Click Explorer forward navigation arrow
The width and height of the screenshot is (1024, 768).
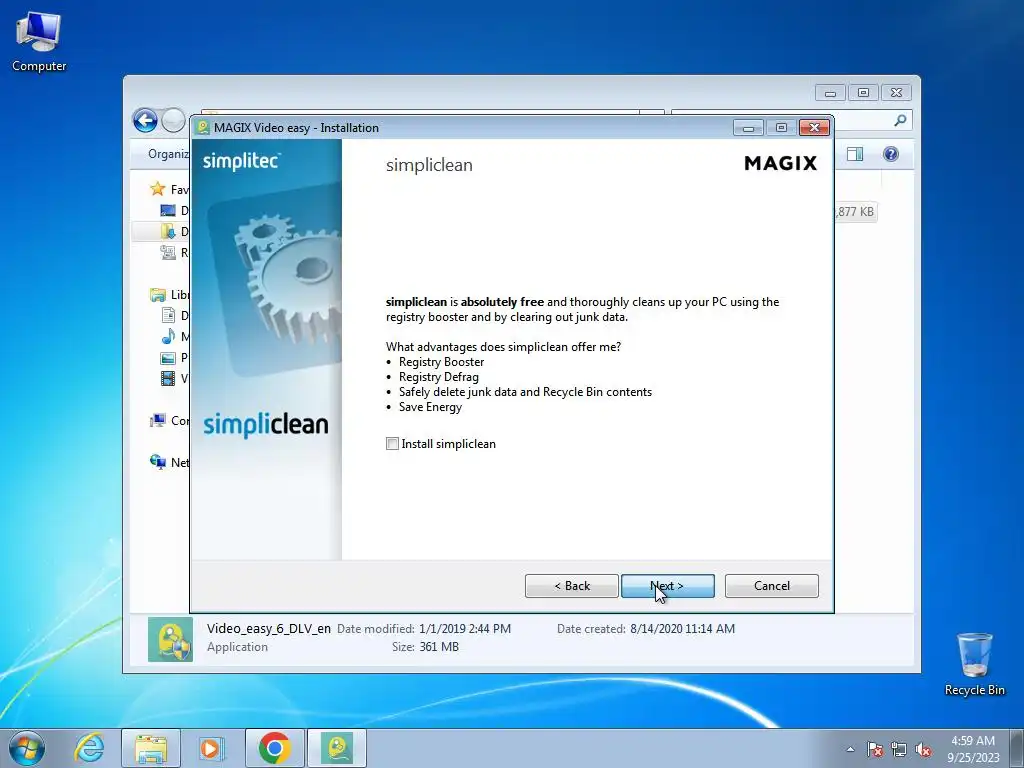[x=173, y=121]
